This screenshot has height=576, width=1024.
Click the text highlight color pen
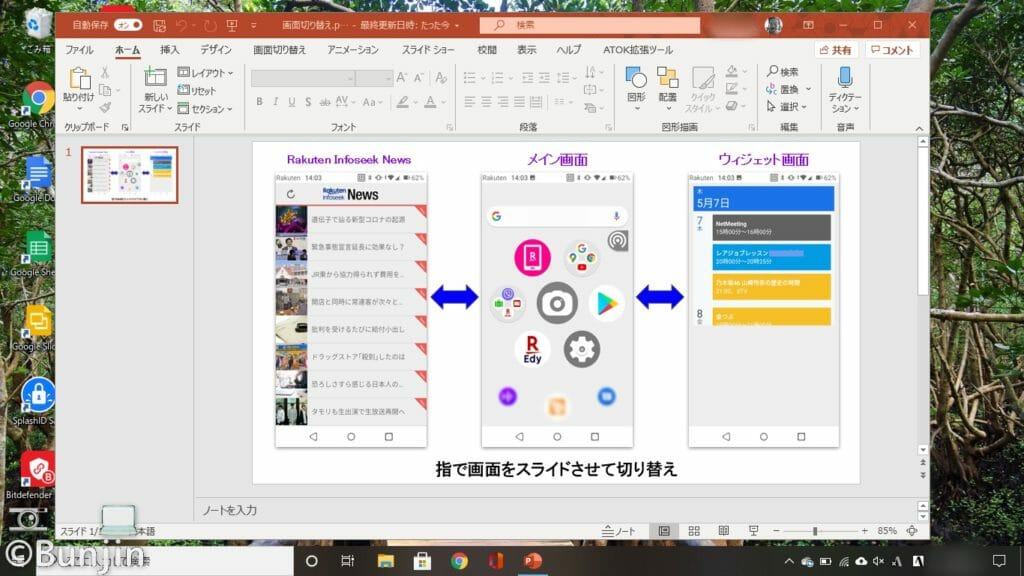tap(402, 102)
